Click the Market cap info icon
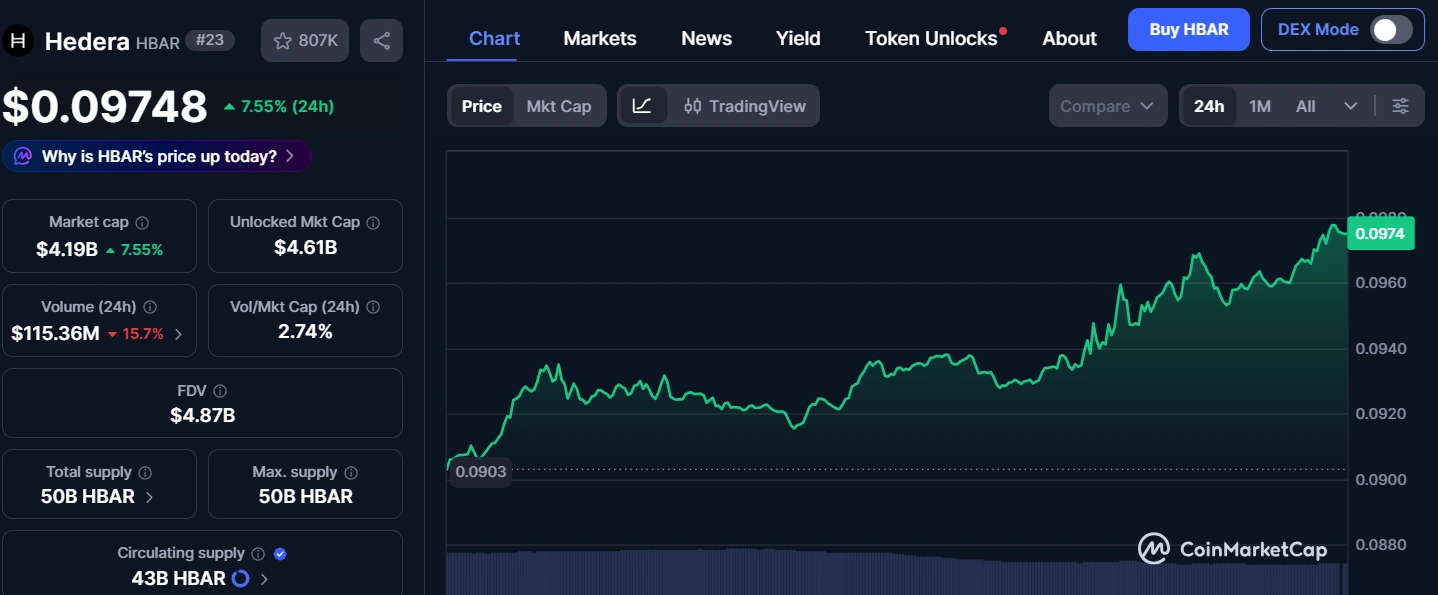 (142, 223)
